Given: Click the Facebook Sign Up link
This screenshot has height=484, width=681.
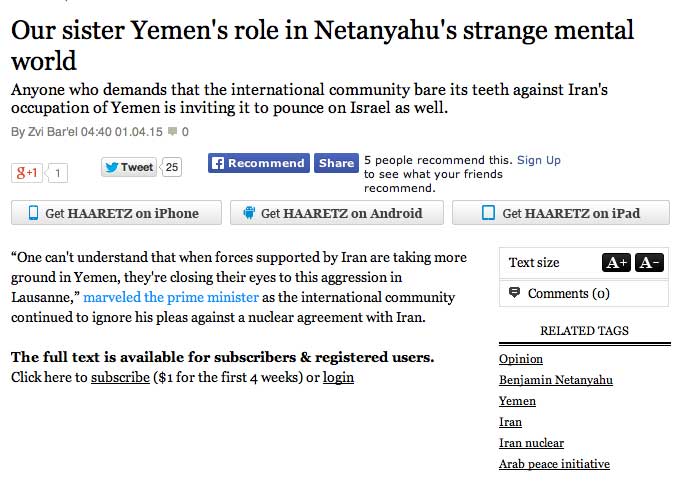Looking at the screenshot, I should pos(538,160).
